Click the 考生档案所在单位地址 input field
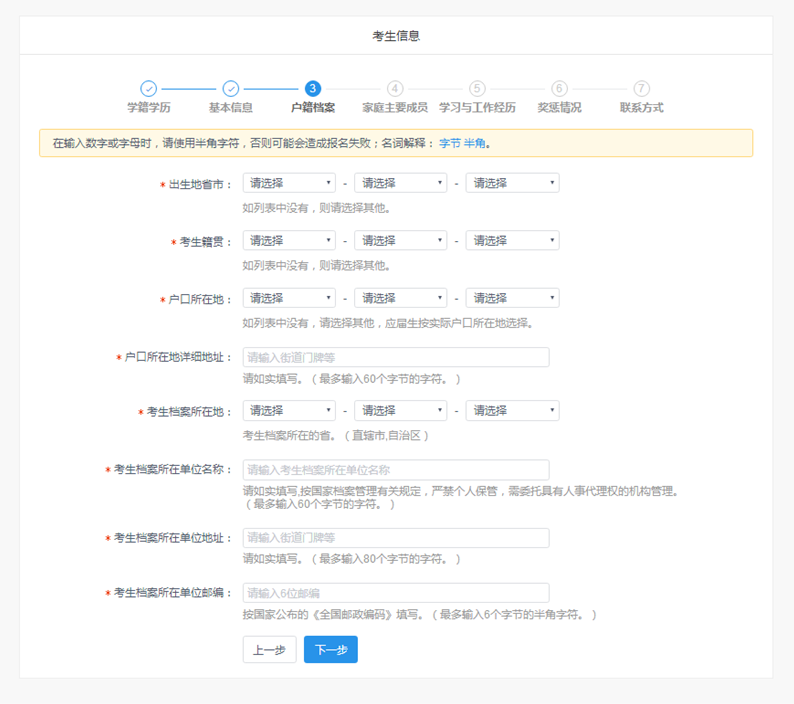The image size is (794, 704). [395, 538]
